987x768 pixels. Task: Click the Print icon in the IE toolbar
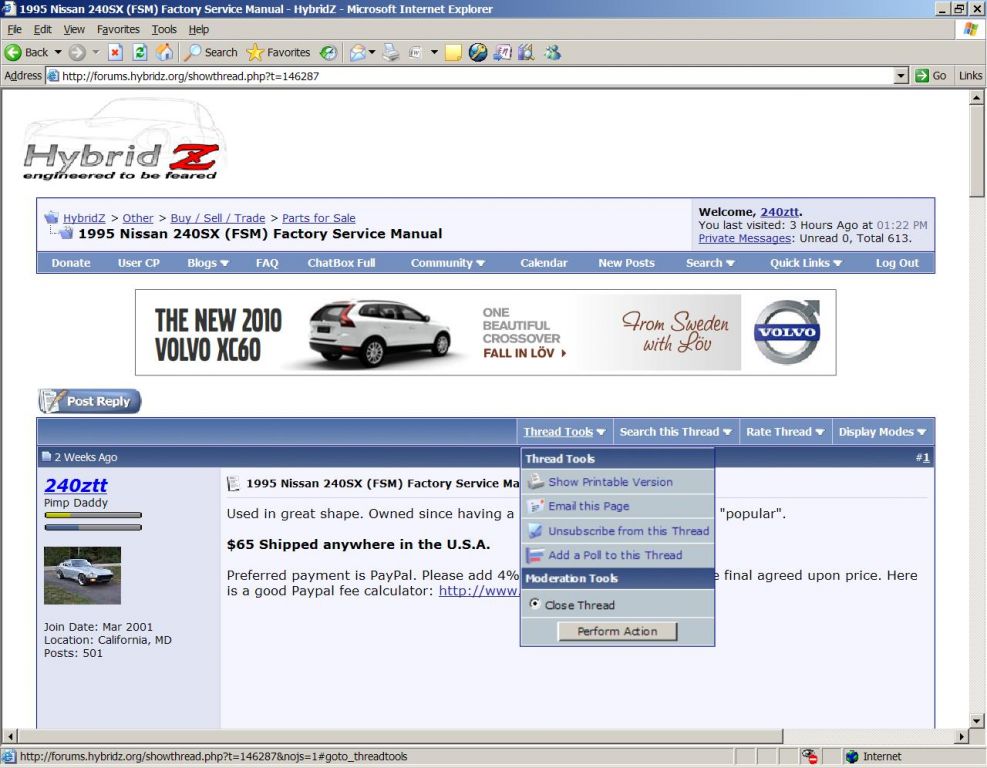(391, 53)
